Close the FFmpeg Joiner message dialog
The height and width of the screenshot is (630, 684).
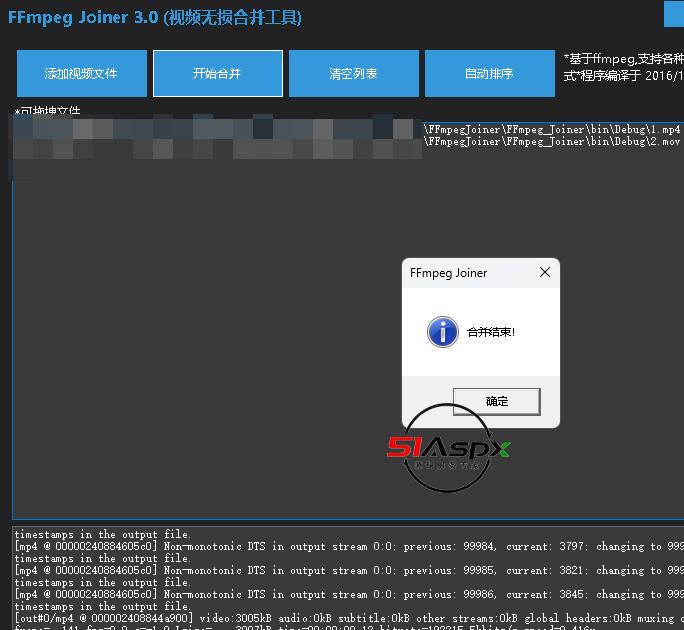(x=544, y=272)
